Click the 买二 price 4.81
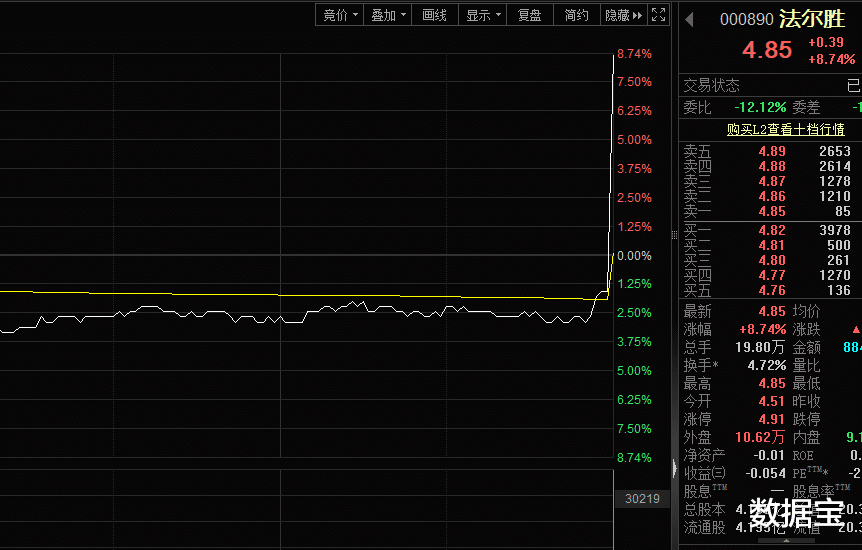This screenshot has height=550, width=862. coord(772,245)
